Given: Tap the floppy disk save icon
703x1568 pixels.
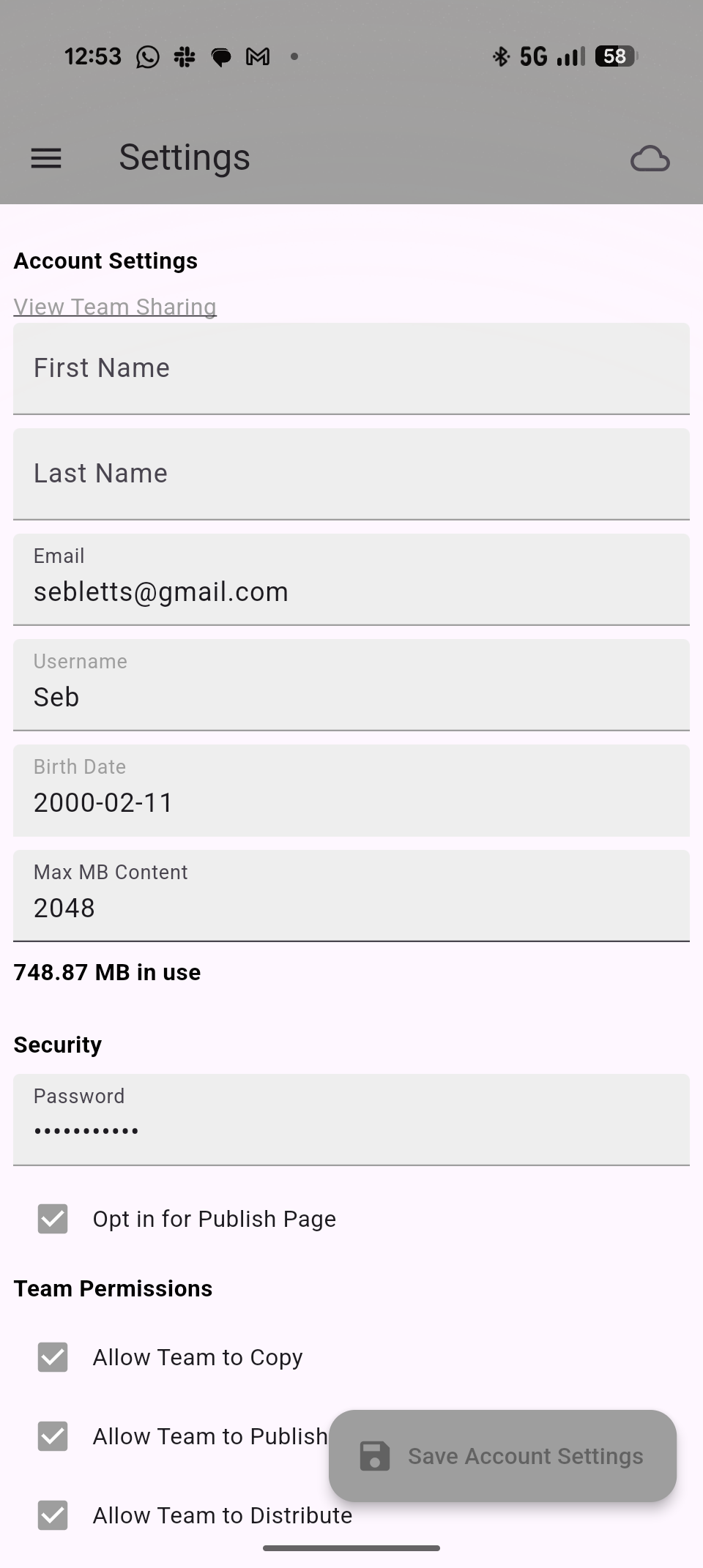Looking at the screenshot, I should [375, 1456].
